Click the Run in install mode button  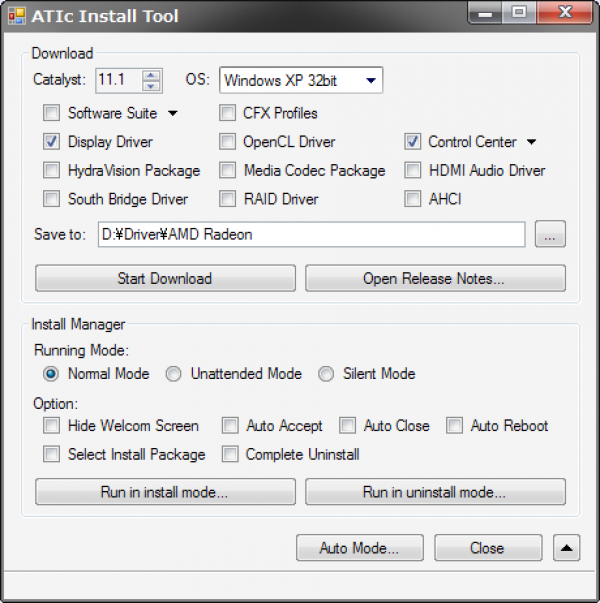(x=165, y=492)
